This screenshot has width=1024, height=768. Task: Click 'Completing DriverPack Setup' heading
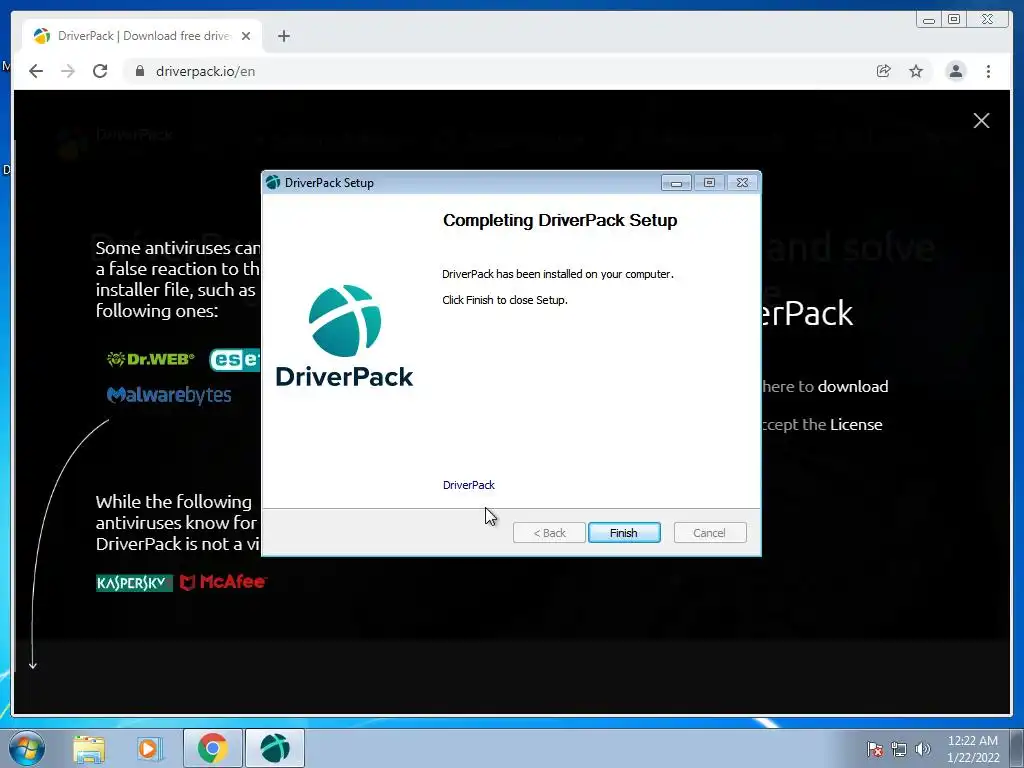click(x=560, y=220)
